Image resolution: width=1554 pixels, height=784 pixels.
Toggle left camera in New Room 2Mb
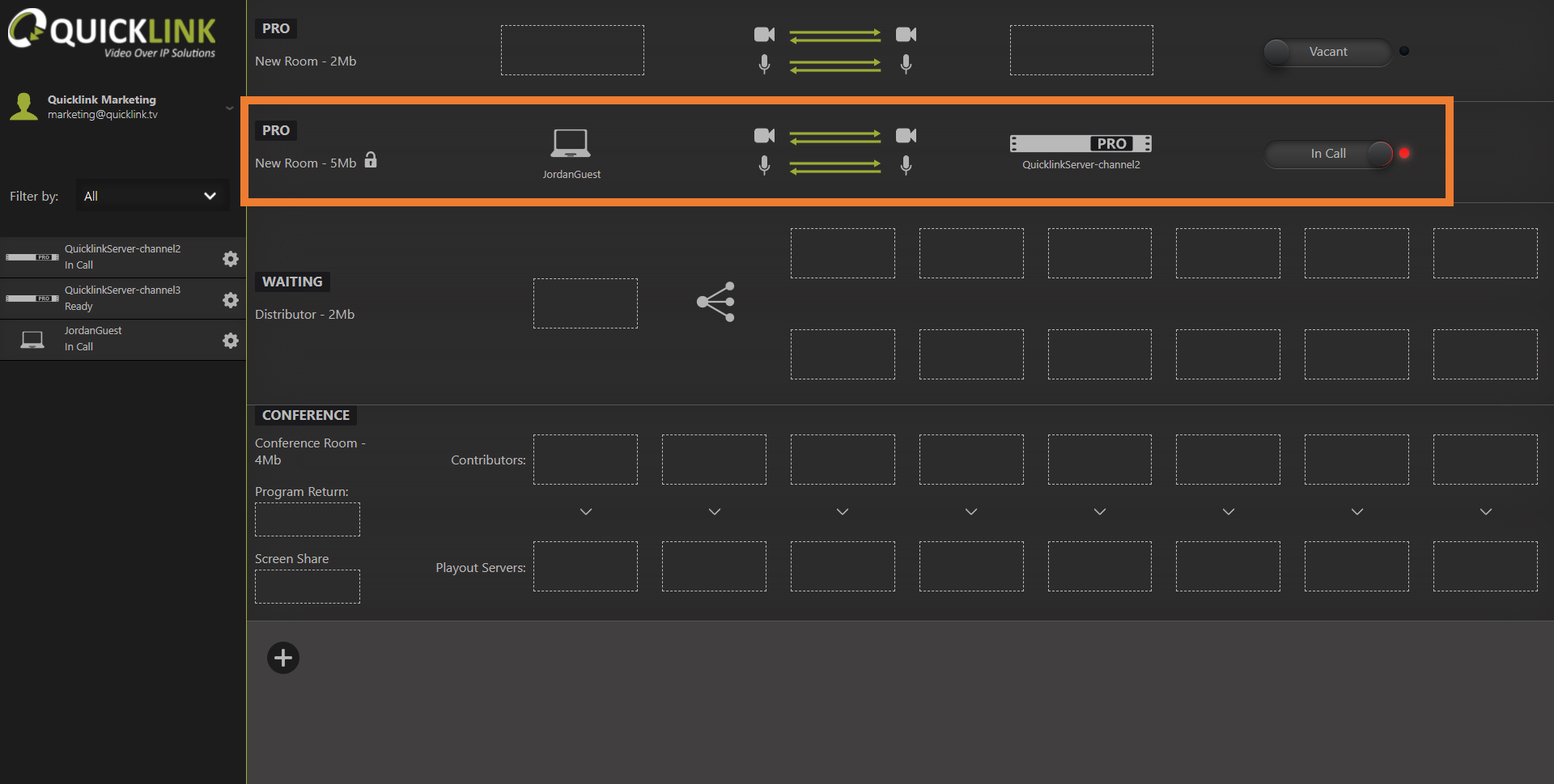click(x=764, y=34)
